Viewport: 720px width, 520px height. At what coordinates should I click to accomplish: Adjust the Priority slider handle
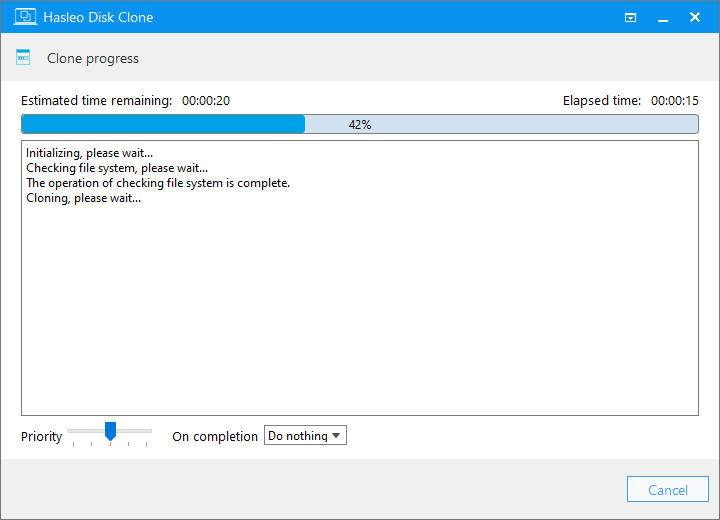[110, 431]
